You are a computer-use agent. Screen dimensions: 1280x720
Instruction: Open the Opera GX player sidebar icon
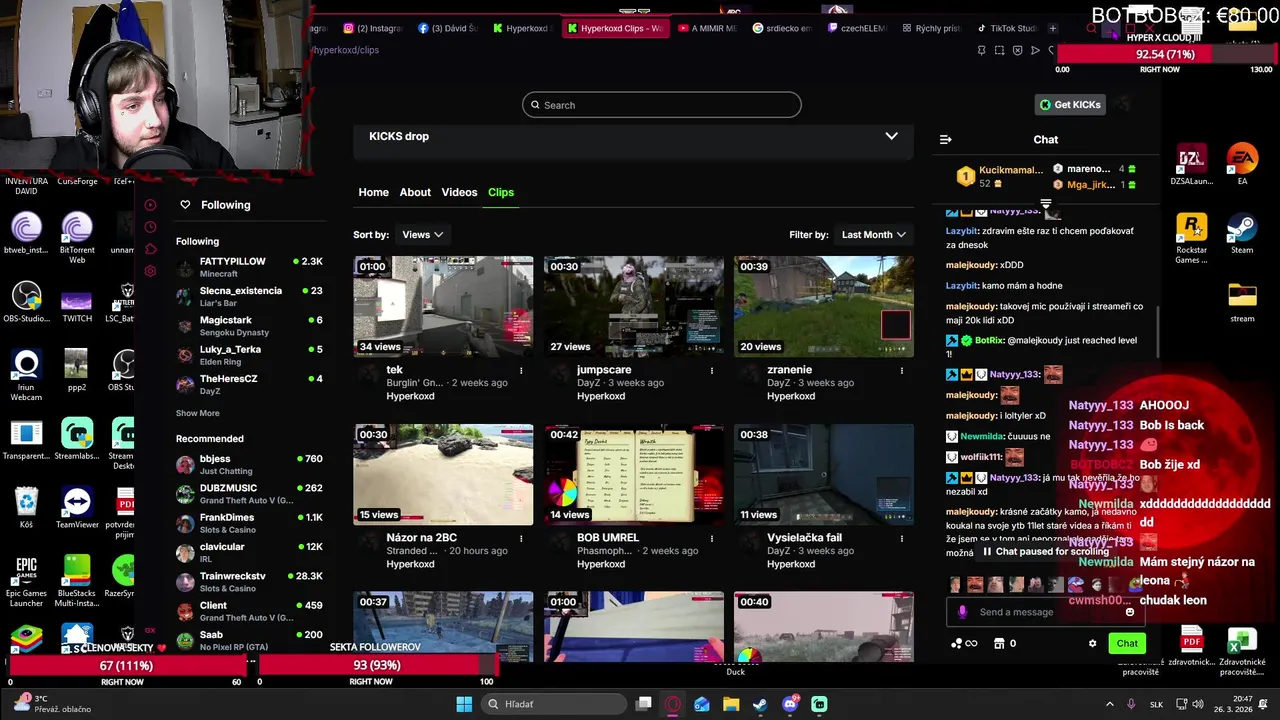pos(150,205)
